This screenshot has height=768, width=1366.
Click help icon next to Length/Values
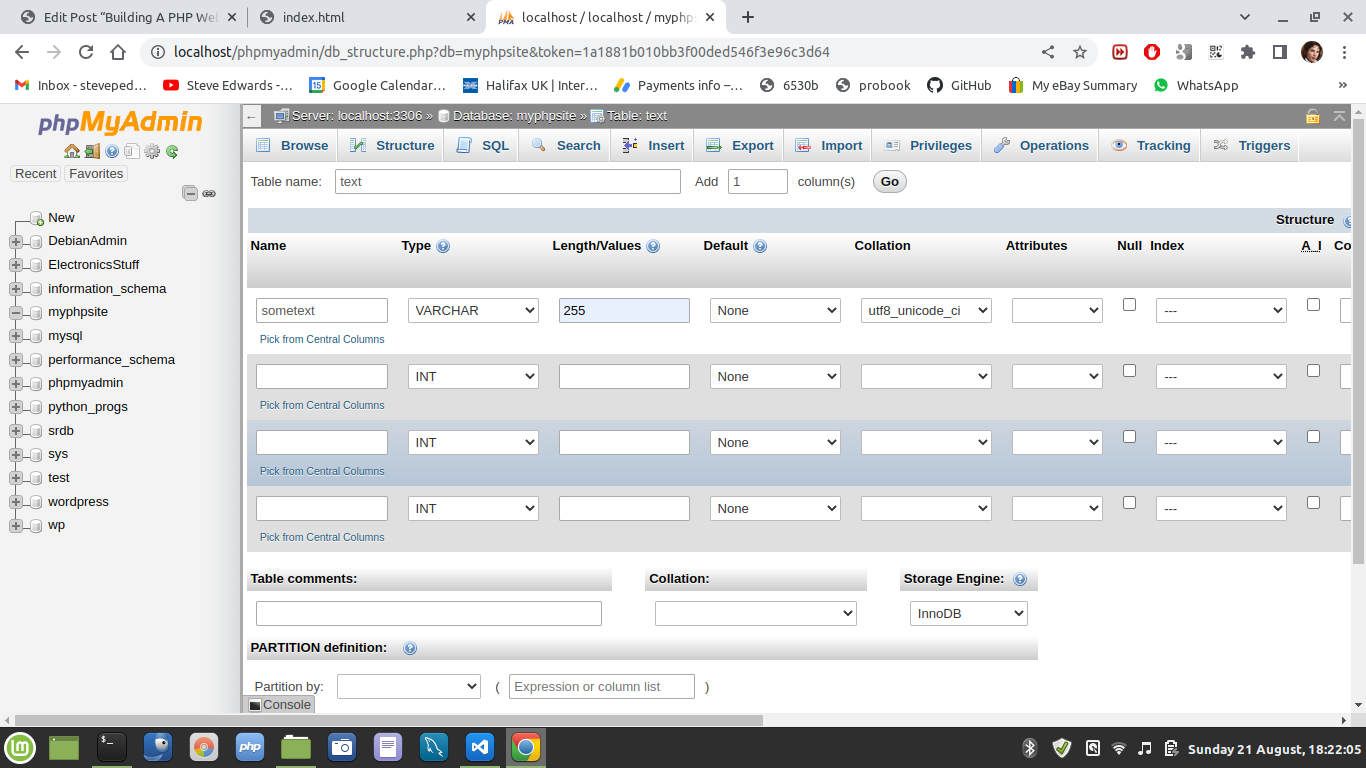(653, 246)
